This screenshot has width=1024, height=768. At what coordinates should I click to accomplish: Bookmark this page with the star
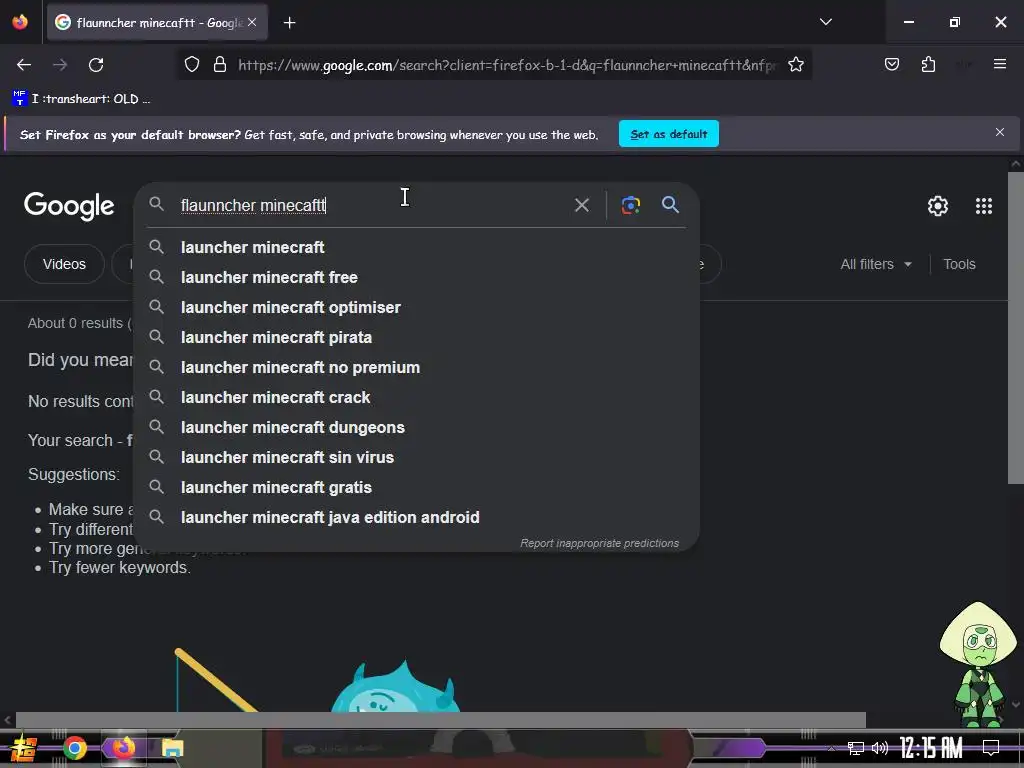pos(795,65)
